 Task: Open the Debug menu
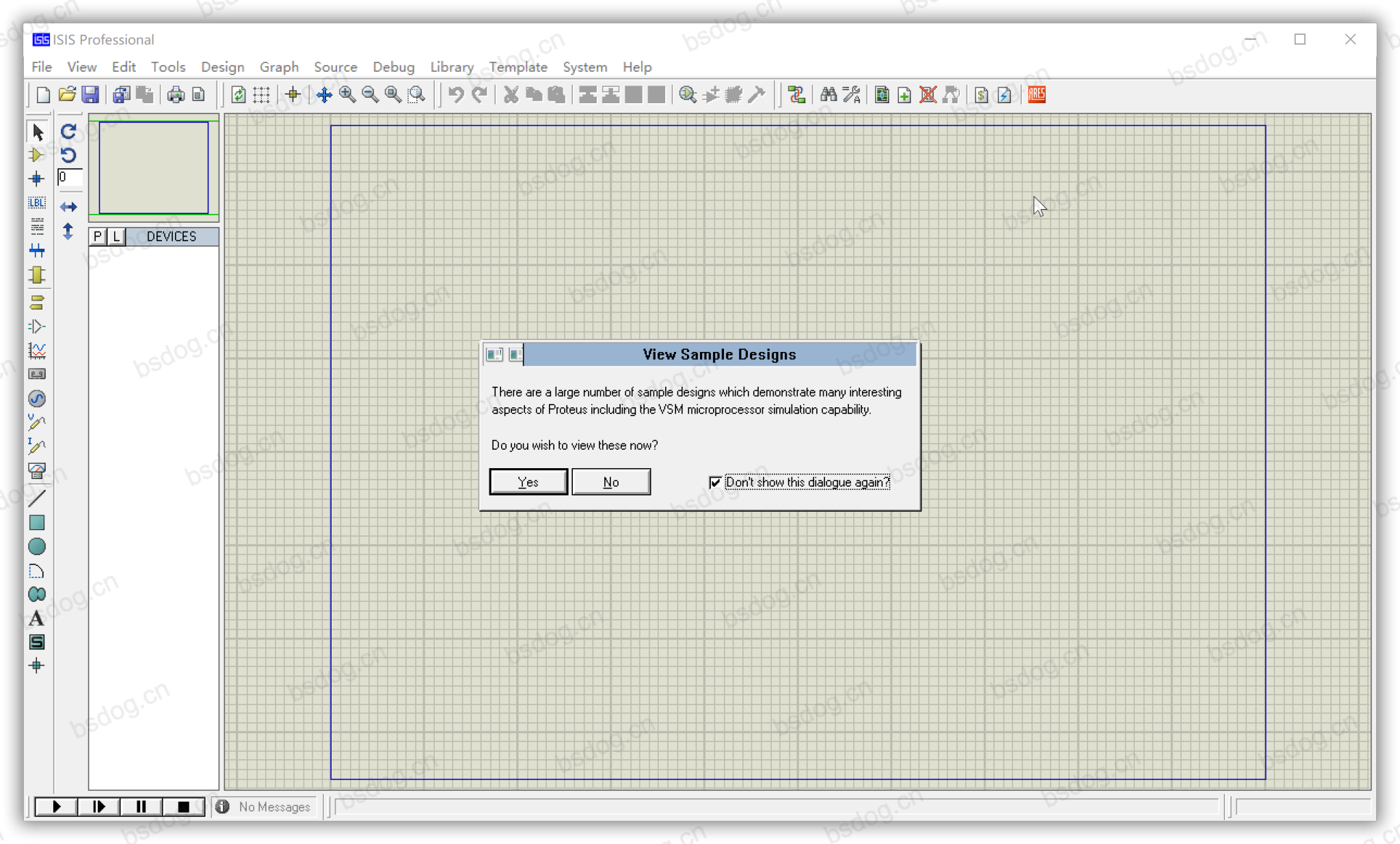coord(393,67)
